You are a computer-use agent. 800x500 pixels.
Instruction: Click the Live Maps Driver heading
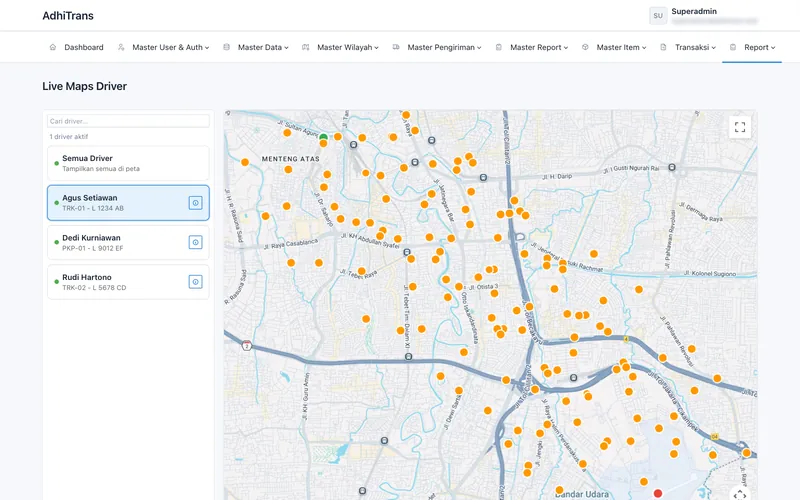(85, 86)
